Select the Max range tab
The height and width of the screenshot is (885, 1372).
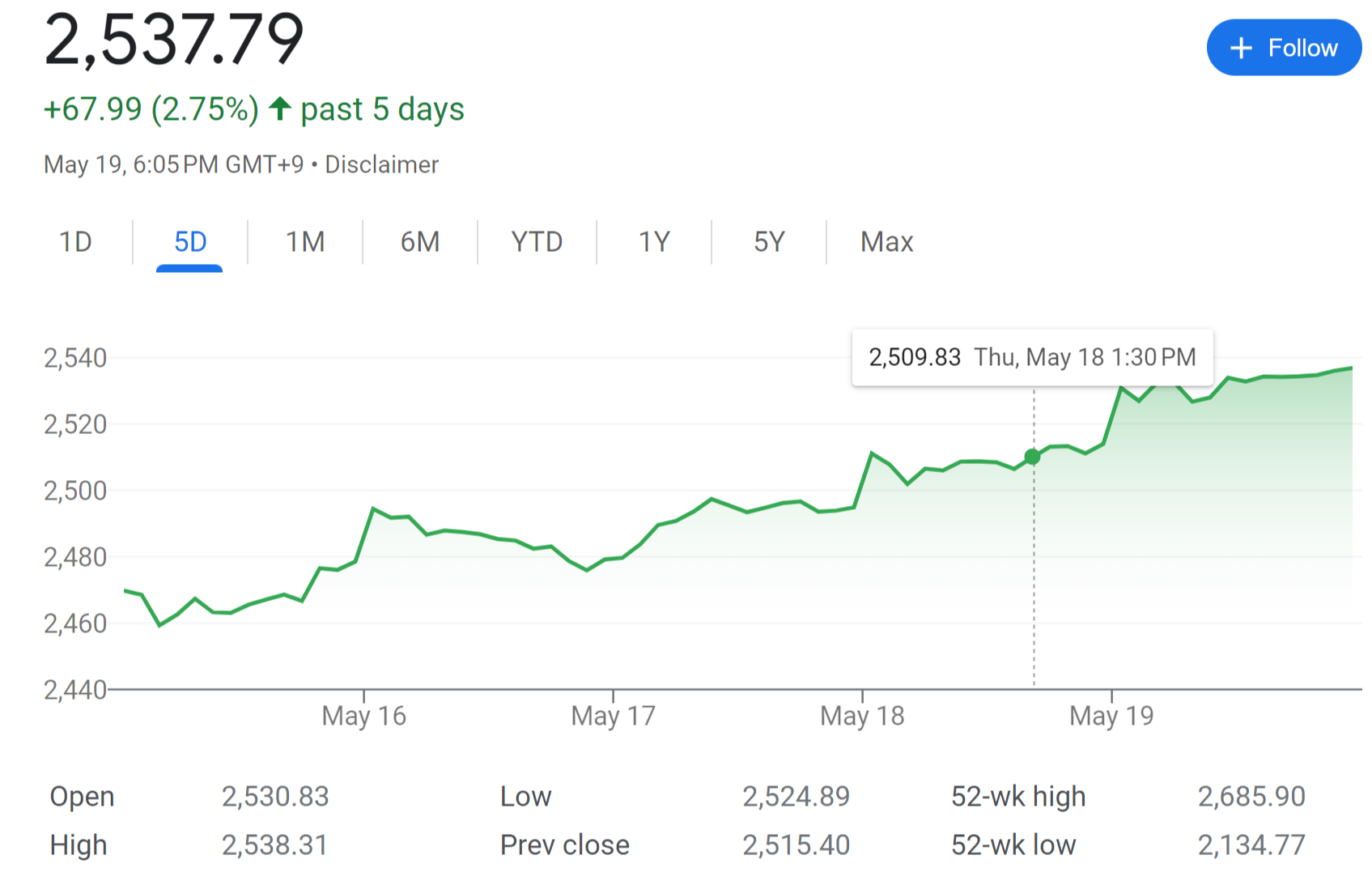(x=886, y=241)
